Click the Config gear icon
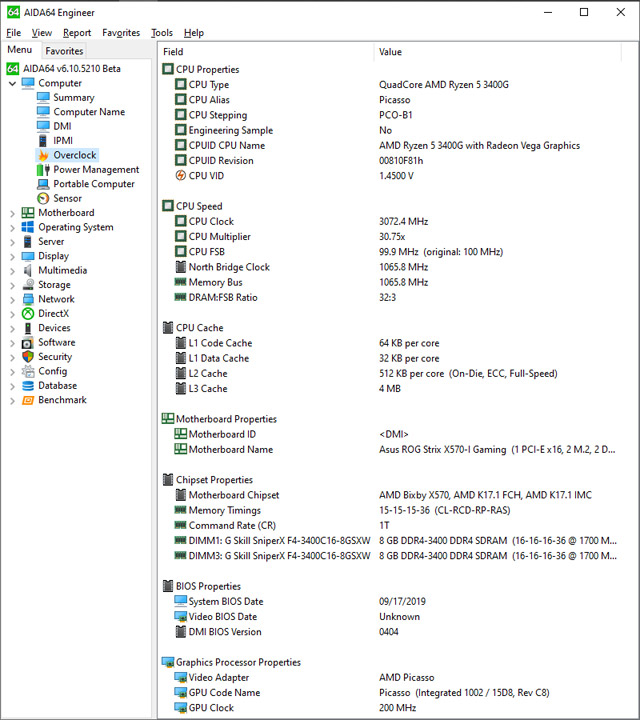The height and width of the screenshot is (720, 640). [28, 371]
